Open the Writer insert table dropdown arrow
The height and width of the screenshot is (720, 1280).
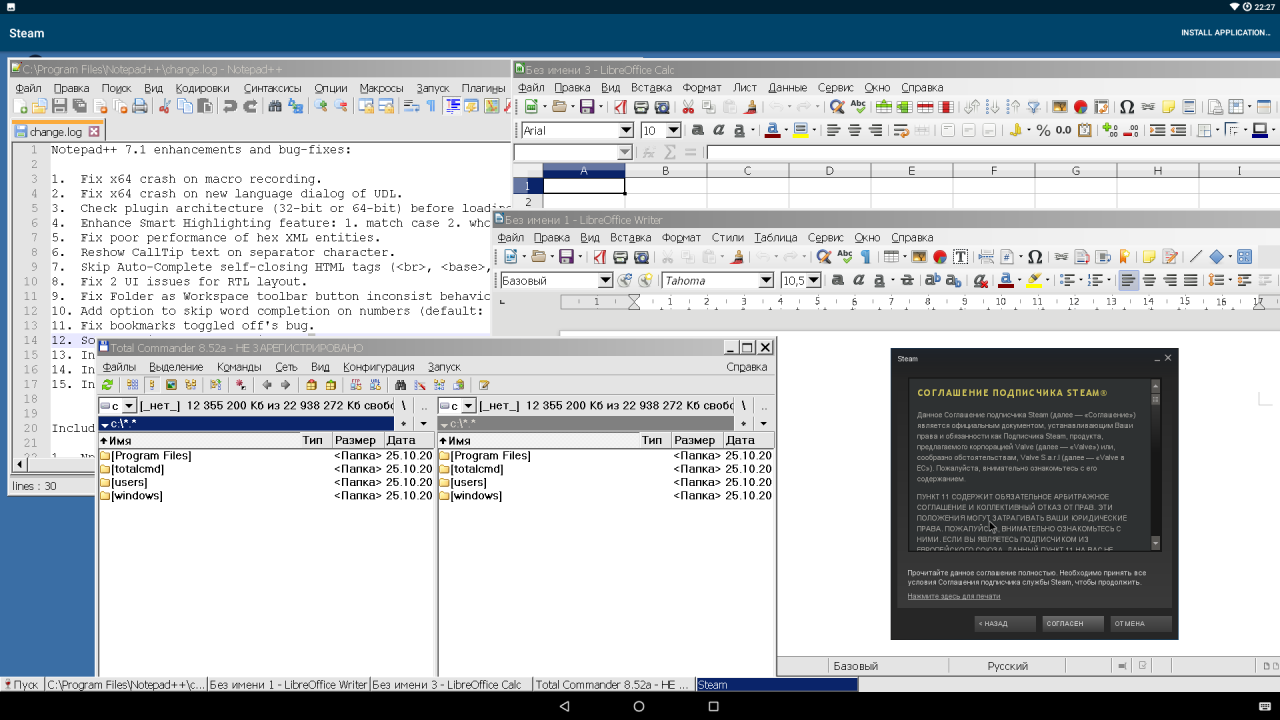click(x=905, y=257)
